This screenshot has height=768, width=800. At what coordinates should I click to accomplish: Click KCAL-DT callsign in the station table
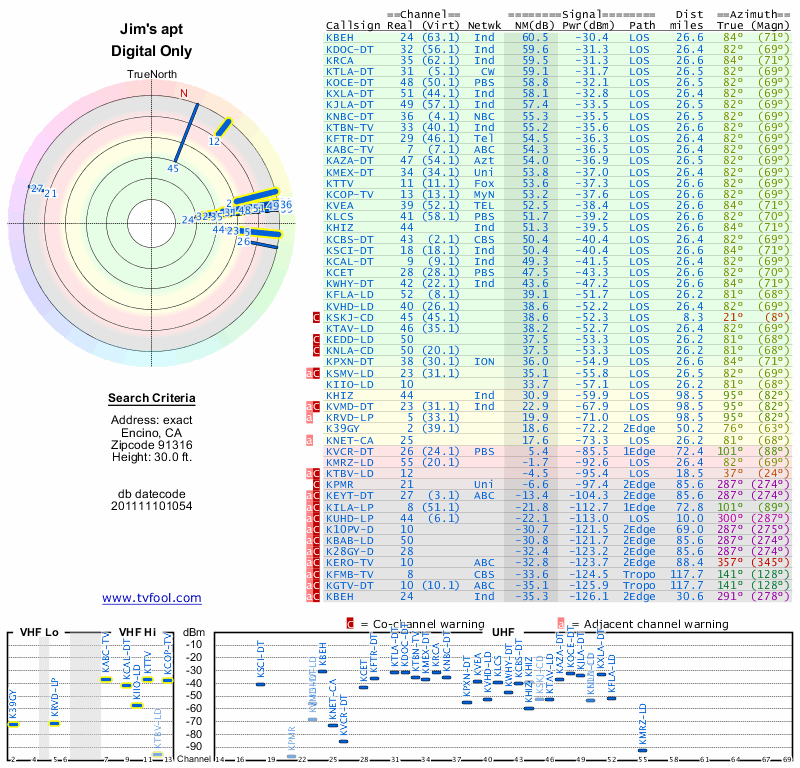(349, 261)
